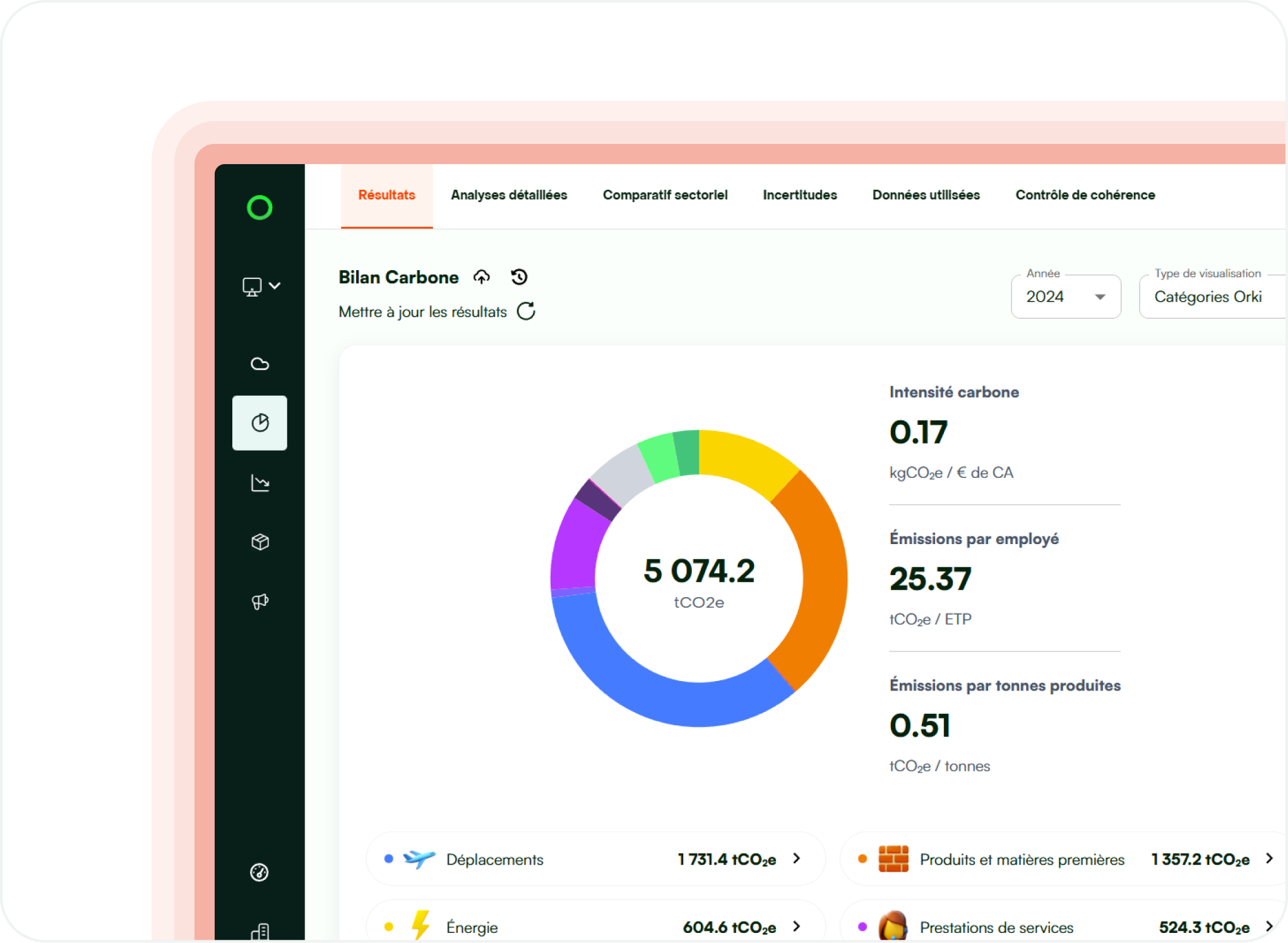Open the cloud icon in sidebar

[259, 364]
